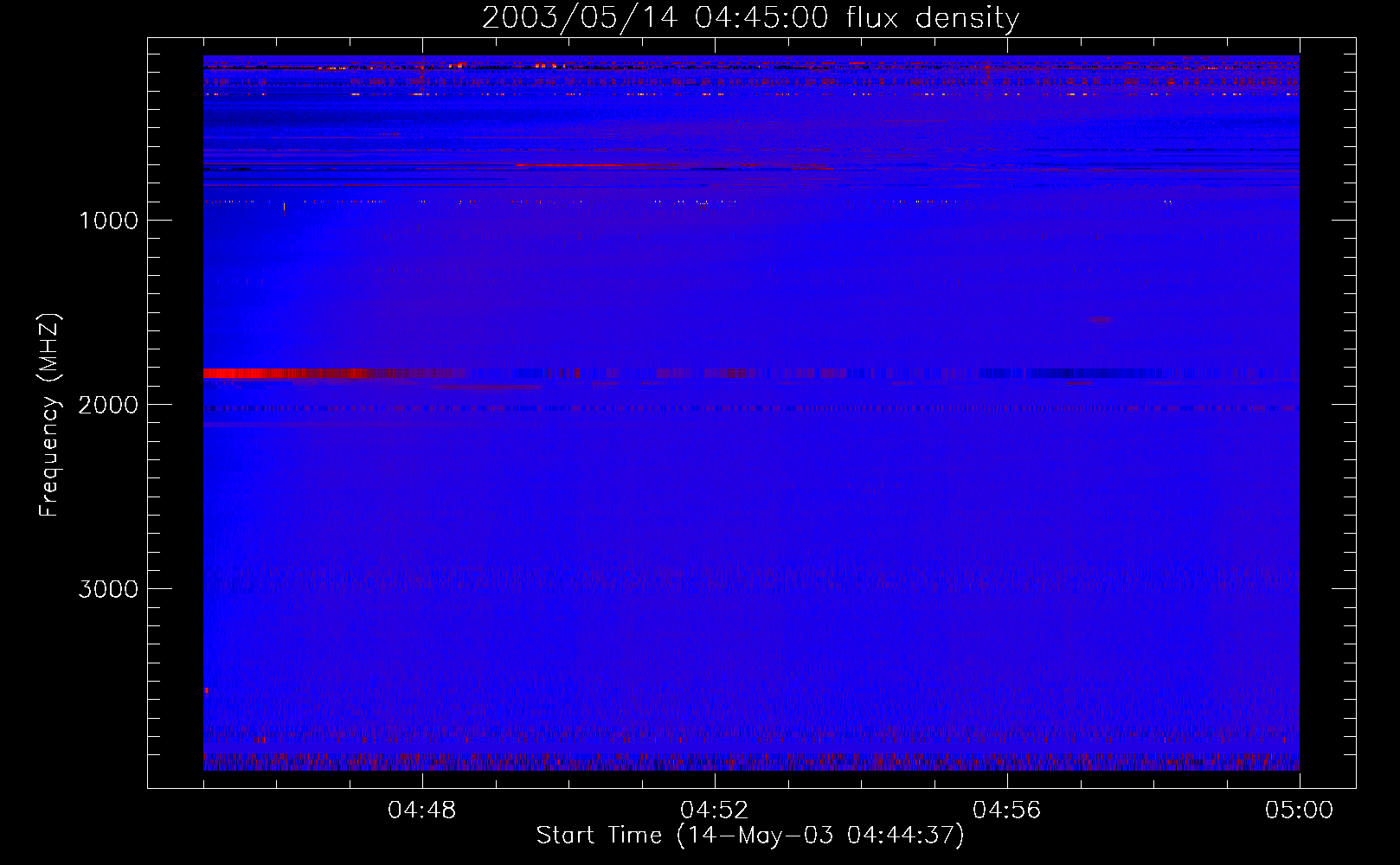This screenshot has height=865, width=1400.
Task: Click the 'Frequency (MHZ)' axis label
Action: coord(50,415)
